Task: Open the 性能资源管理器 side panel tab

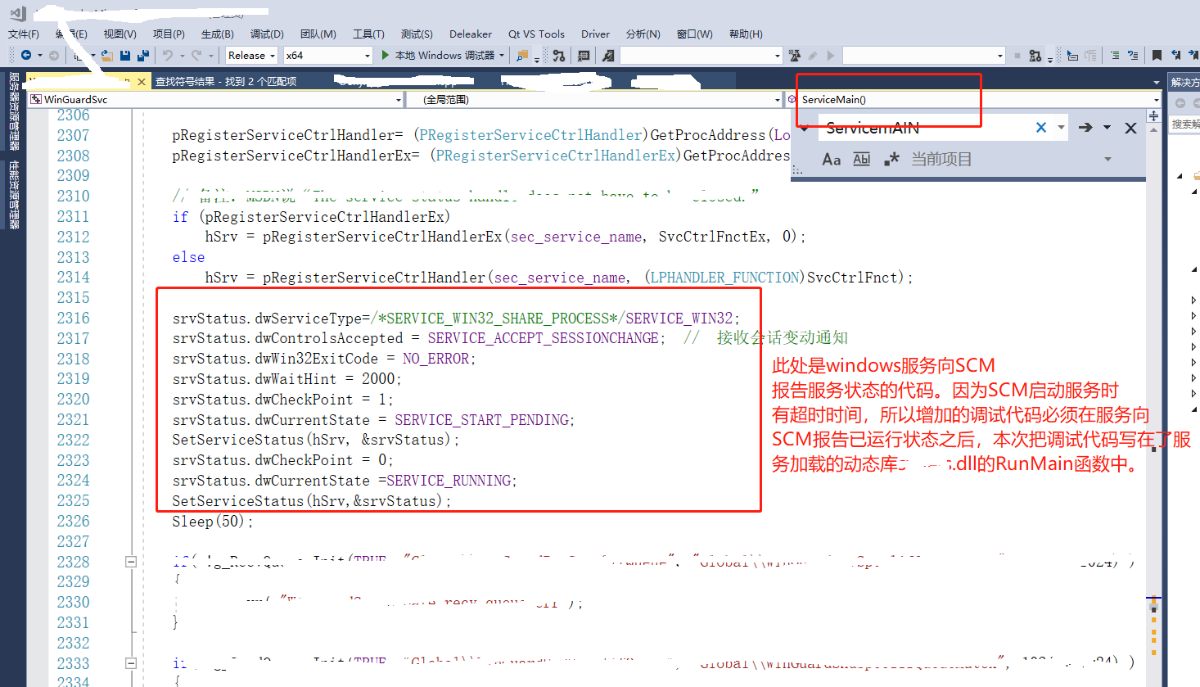Action: 14,195
